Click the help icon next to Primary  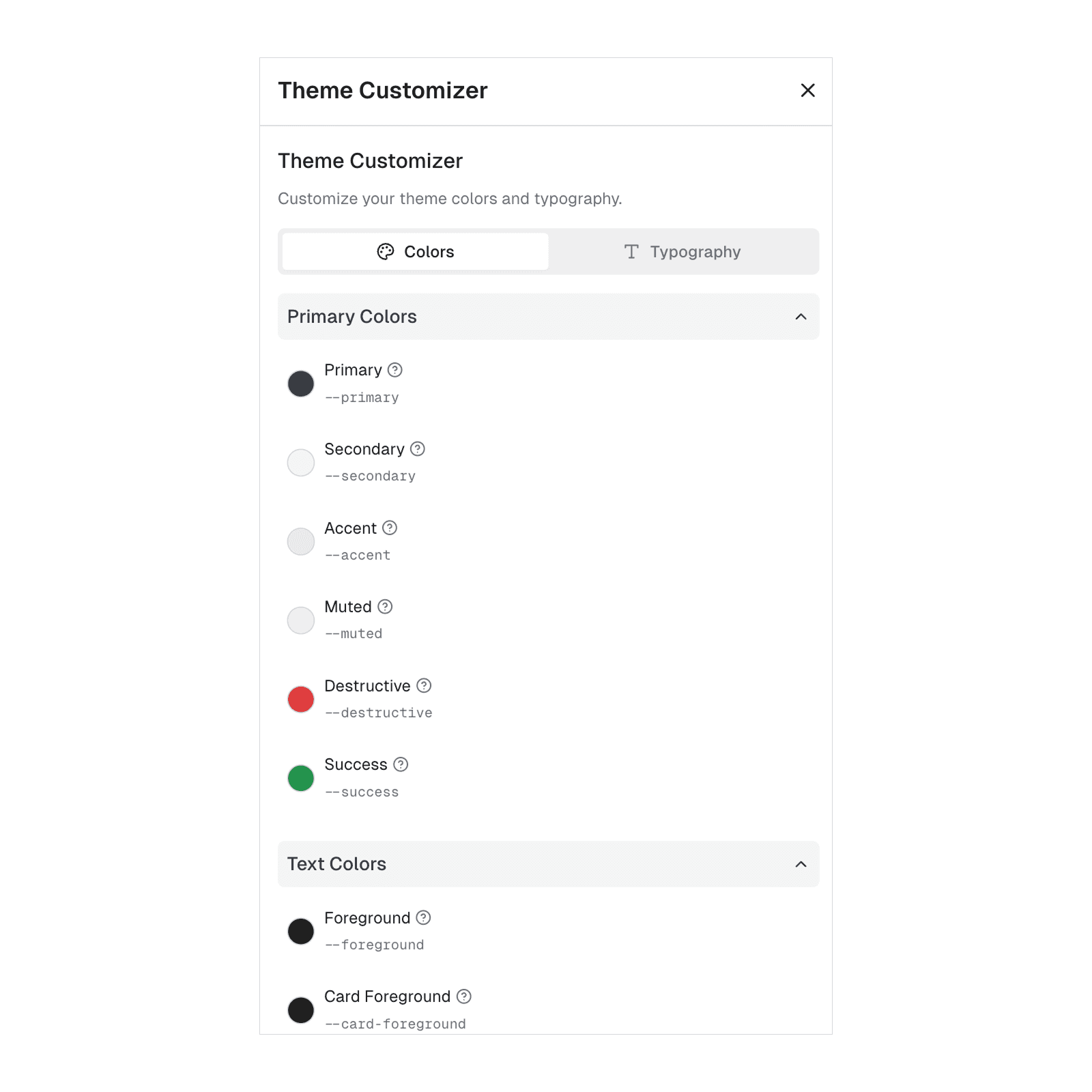[x=395, y=370]
